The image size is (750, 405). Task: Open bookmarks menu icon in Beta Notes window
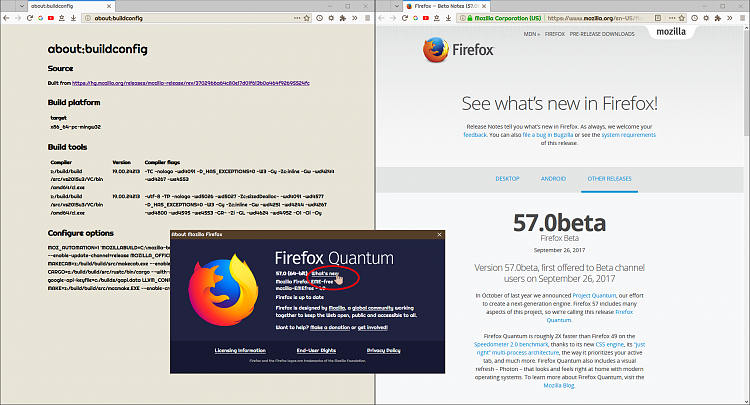pos(437,18)
